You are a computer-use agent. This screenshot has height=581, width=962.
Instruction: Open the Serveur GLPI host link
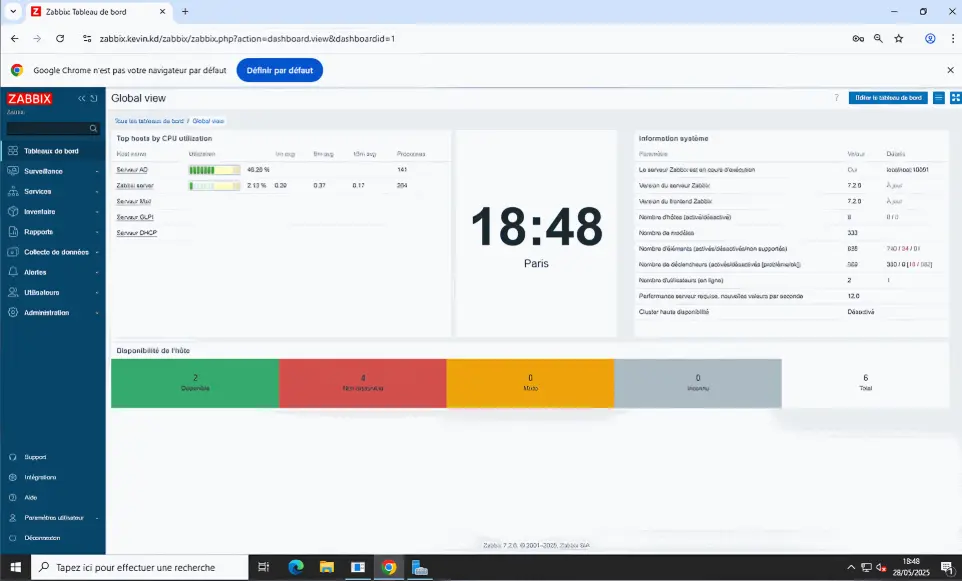click(x=135, y=217)
